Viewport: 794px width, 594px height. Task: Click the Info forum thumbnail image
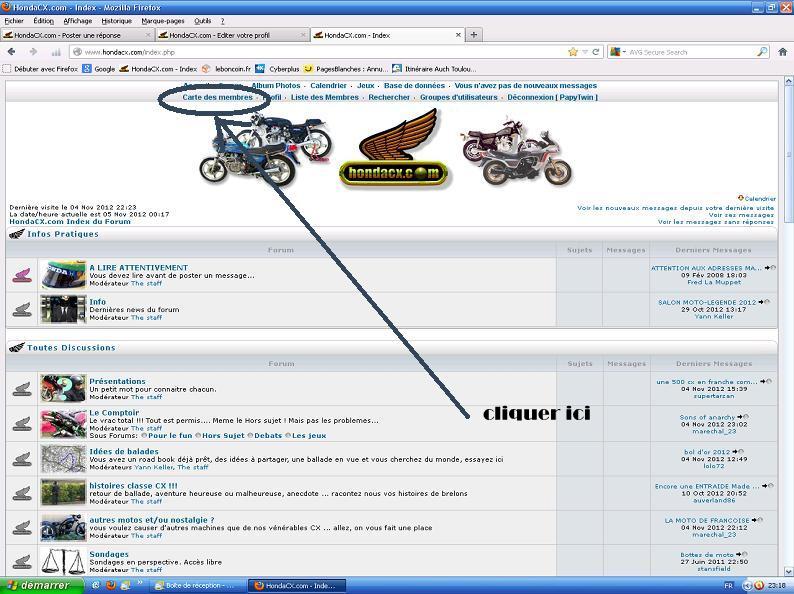(x=63, y=309)
